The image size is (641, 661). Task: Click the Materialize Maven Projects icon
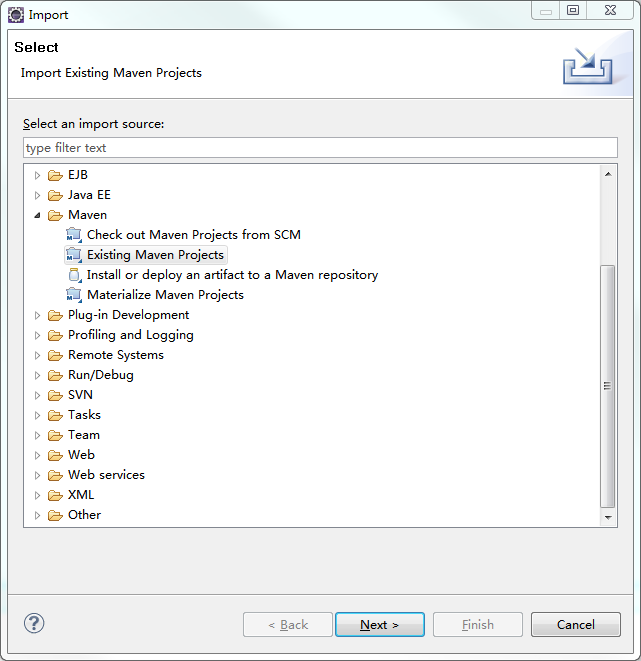pos(74,295)
